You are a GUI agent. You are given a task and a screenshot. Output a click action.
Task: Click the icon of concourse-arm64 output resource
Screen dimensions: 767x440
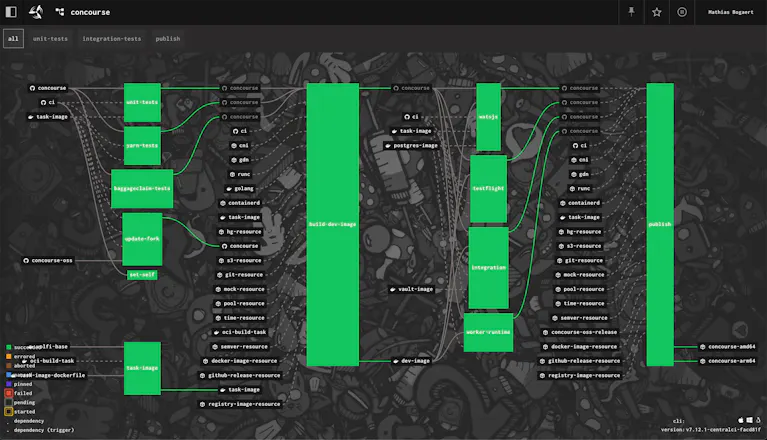[703, 361]
